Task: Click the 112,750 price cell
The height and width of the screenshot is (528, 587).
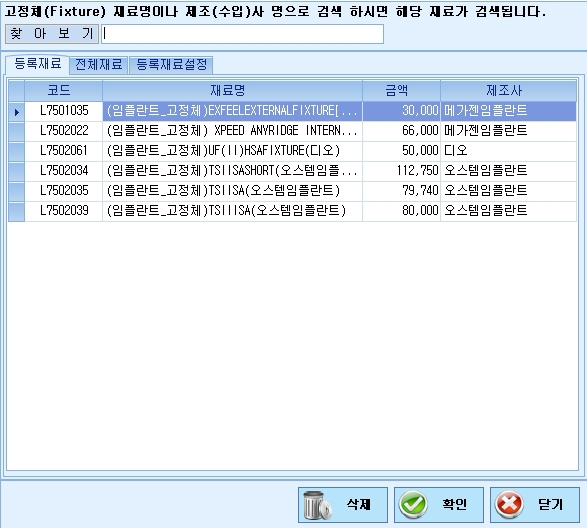Action: tap(401, 171)
